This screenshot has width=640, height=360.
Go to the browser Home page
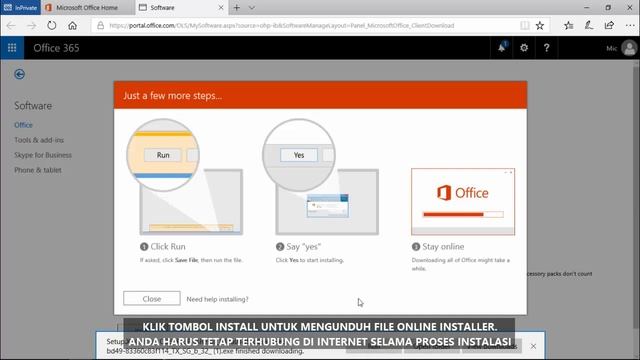tap(72, 25)
